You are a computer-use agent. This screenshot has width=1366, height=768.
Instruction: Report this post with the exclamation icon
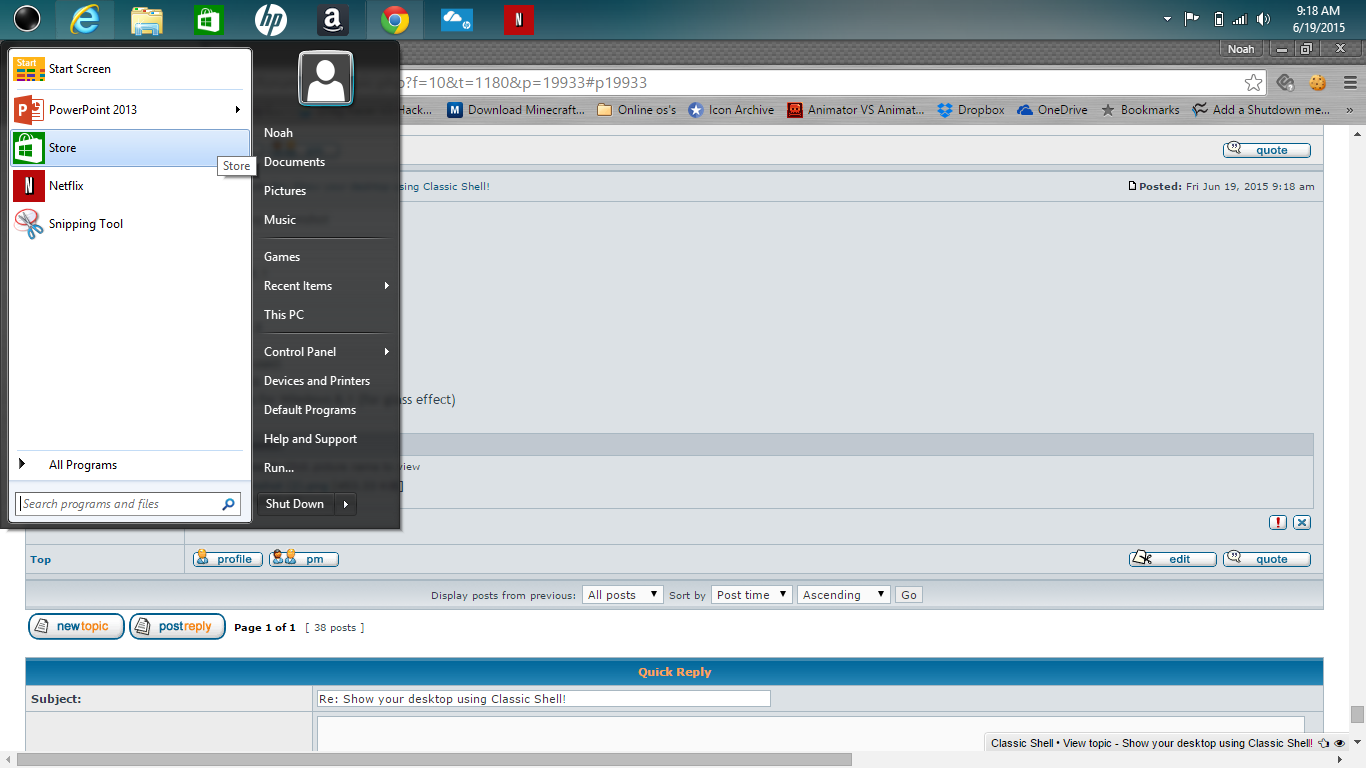click(x=1278, y=522)
